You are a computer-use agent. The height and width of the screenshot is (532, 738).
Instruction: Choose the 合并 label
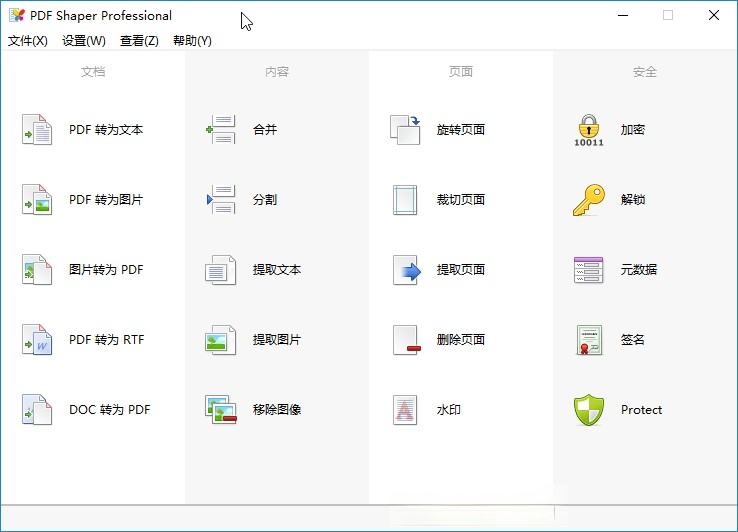coord(265,129)
